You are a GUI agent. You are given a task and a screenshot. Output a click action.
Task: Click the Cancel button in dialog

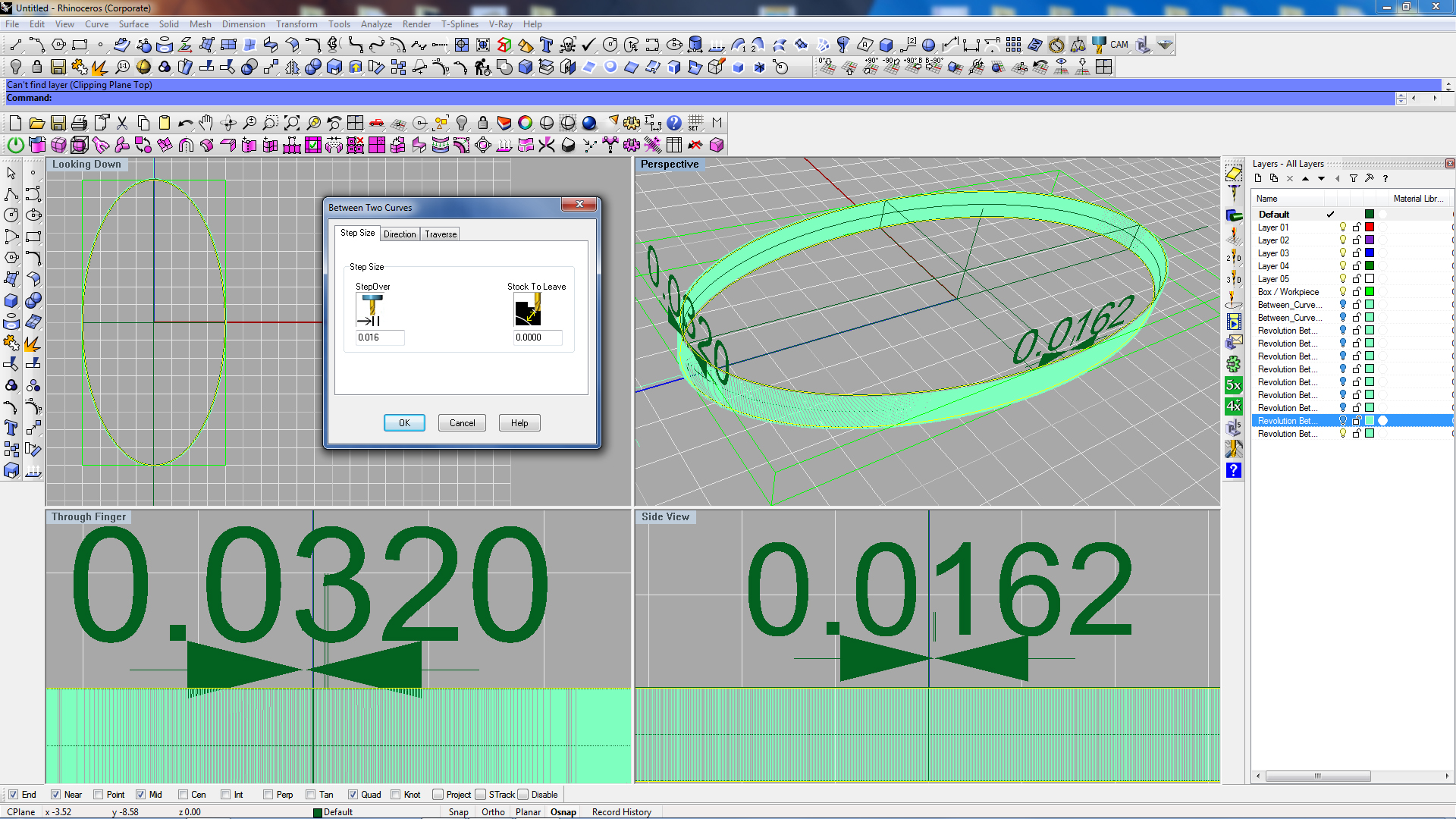(x=462, y=423)
